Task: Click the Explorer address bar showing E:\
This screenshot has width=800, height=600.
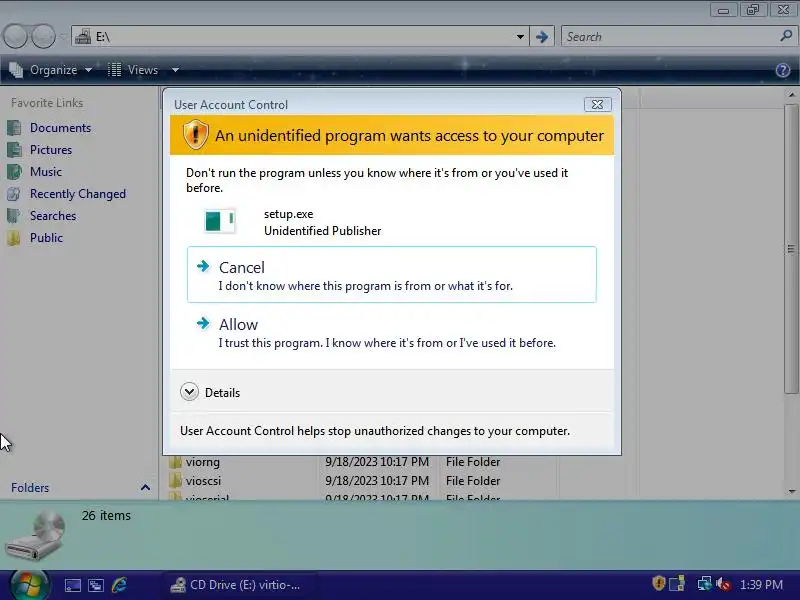Action: coord(298,36)
